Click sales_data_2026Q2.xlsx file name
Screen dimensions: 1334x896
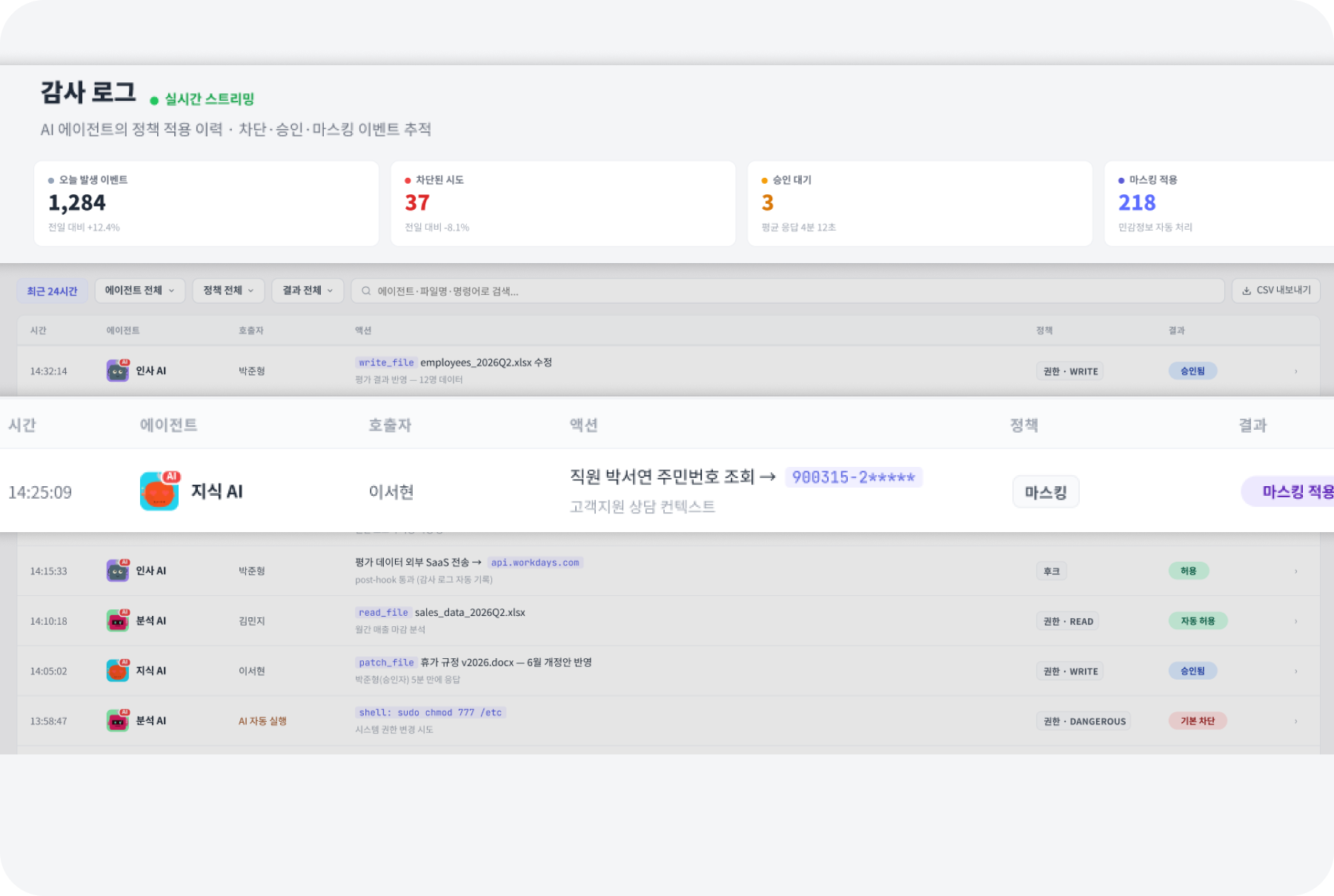coord(470,612)
